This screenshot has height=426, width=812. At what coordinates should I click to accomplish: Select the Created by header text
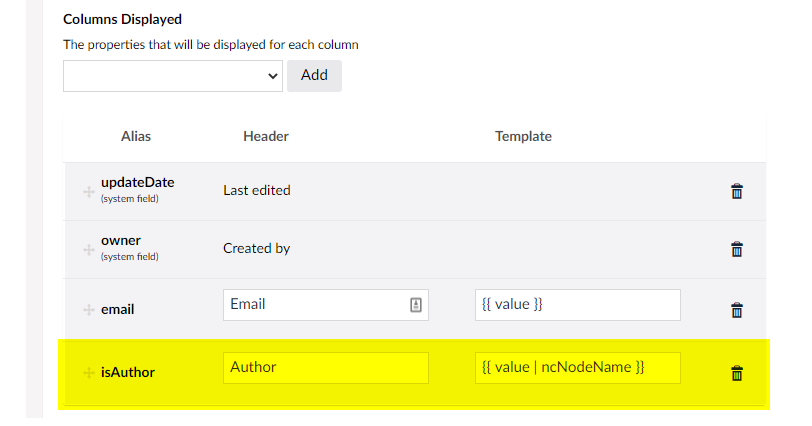(257, 248)
